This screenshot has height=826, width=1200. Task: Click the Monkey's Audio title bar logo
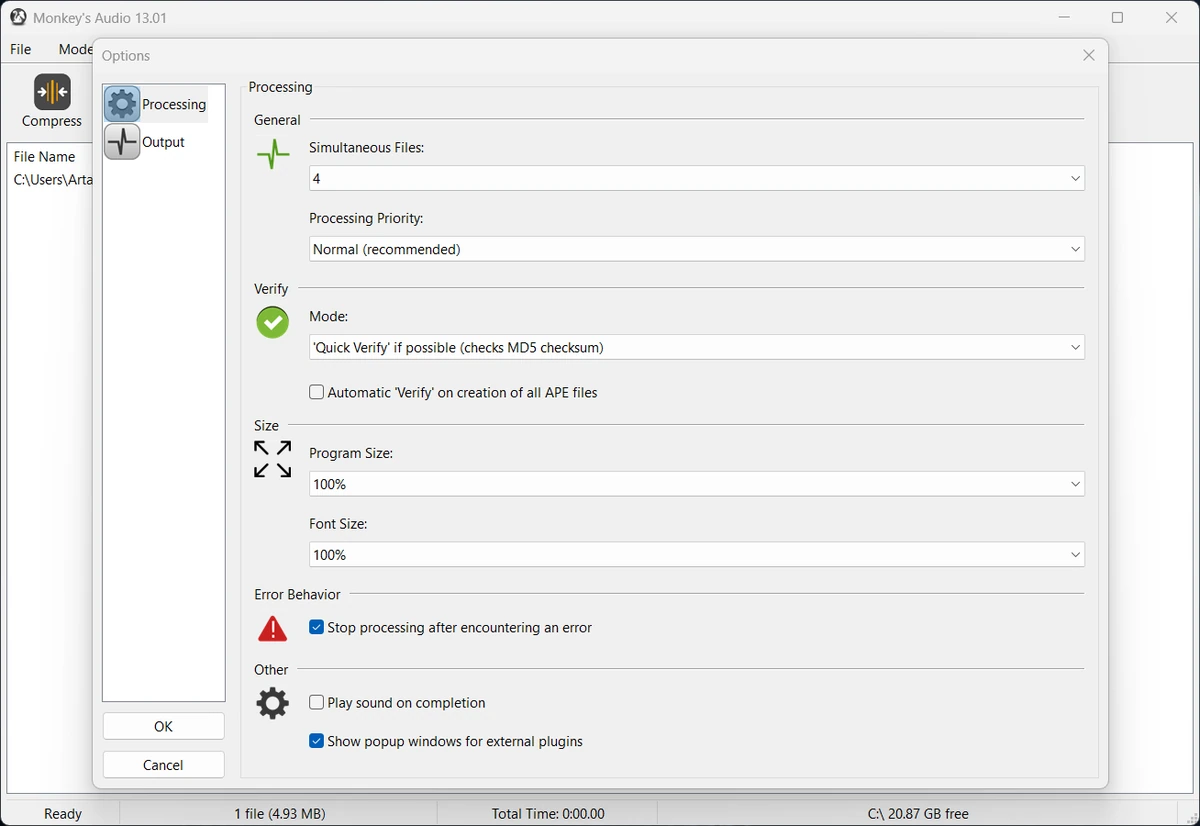tap(18, 17)
